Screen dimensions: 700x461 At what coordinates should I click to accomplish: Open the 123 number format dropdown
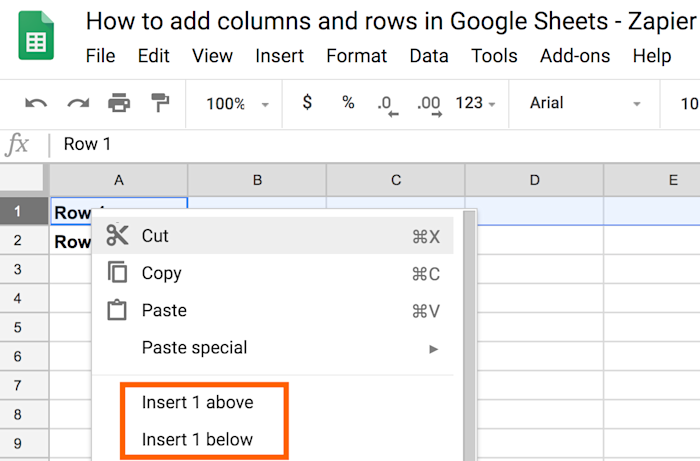pyautogui.click(x=475, y=103)
